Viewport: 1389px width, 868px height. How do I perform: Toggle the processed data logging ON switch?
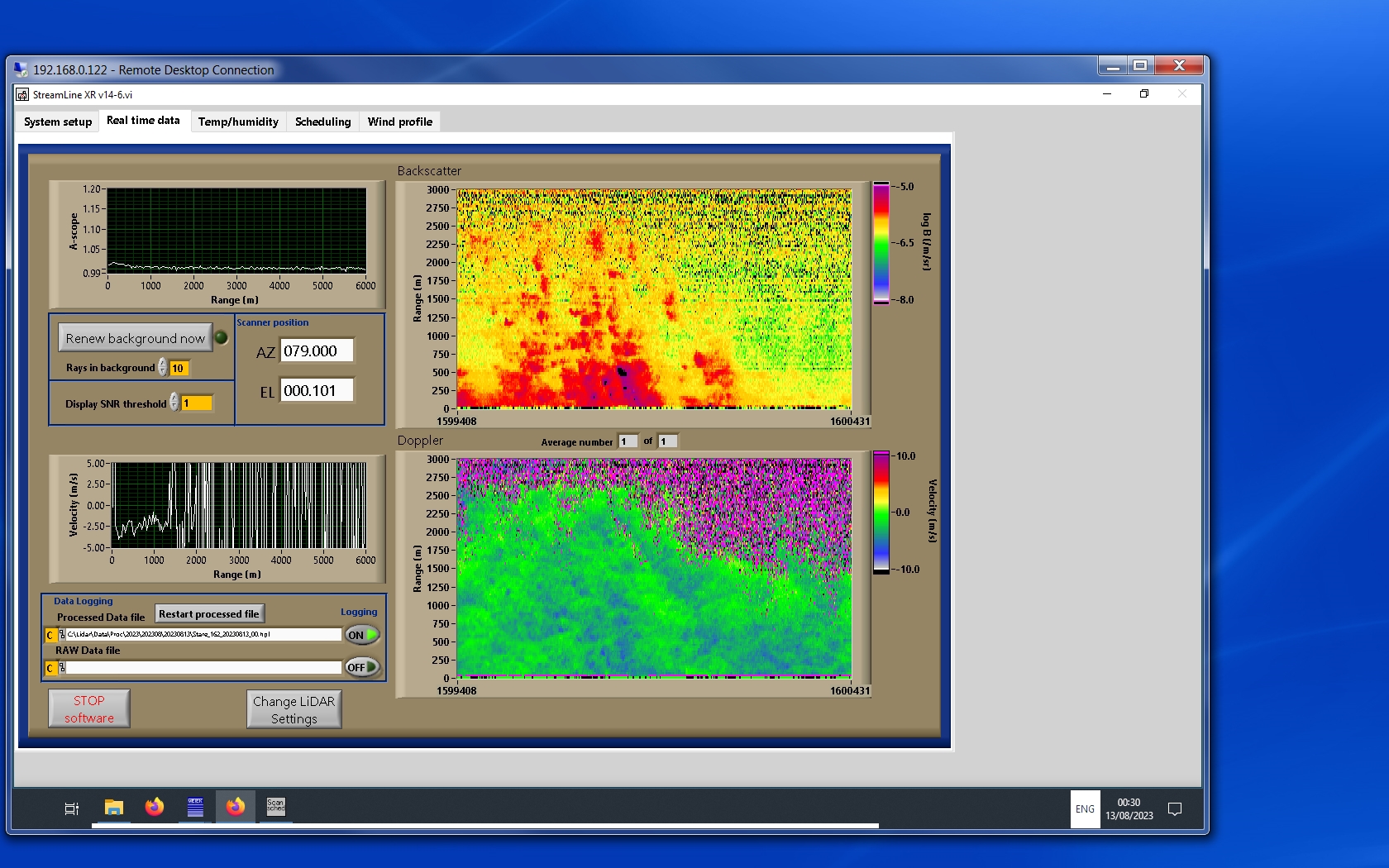[362, 635]
